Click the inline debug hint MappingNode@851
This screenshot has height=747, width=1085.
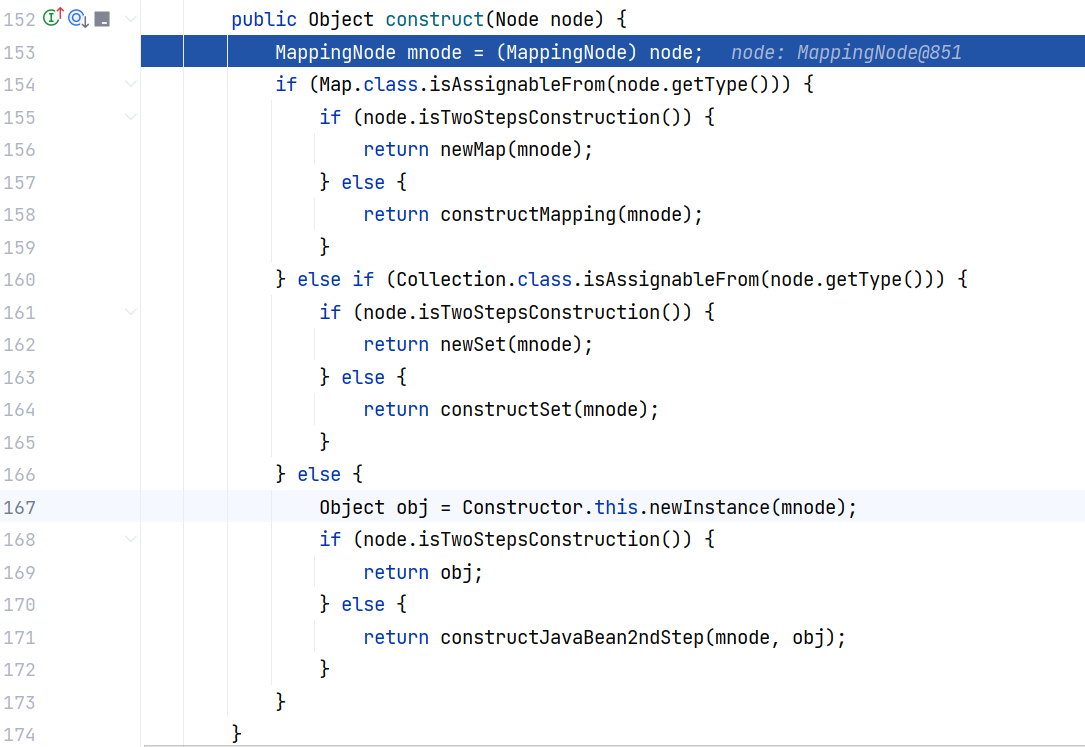click(x=879, y=53)
